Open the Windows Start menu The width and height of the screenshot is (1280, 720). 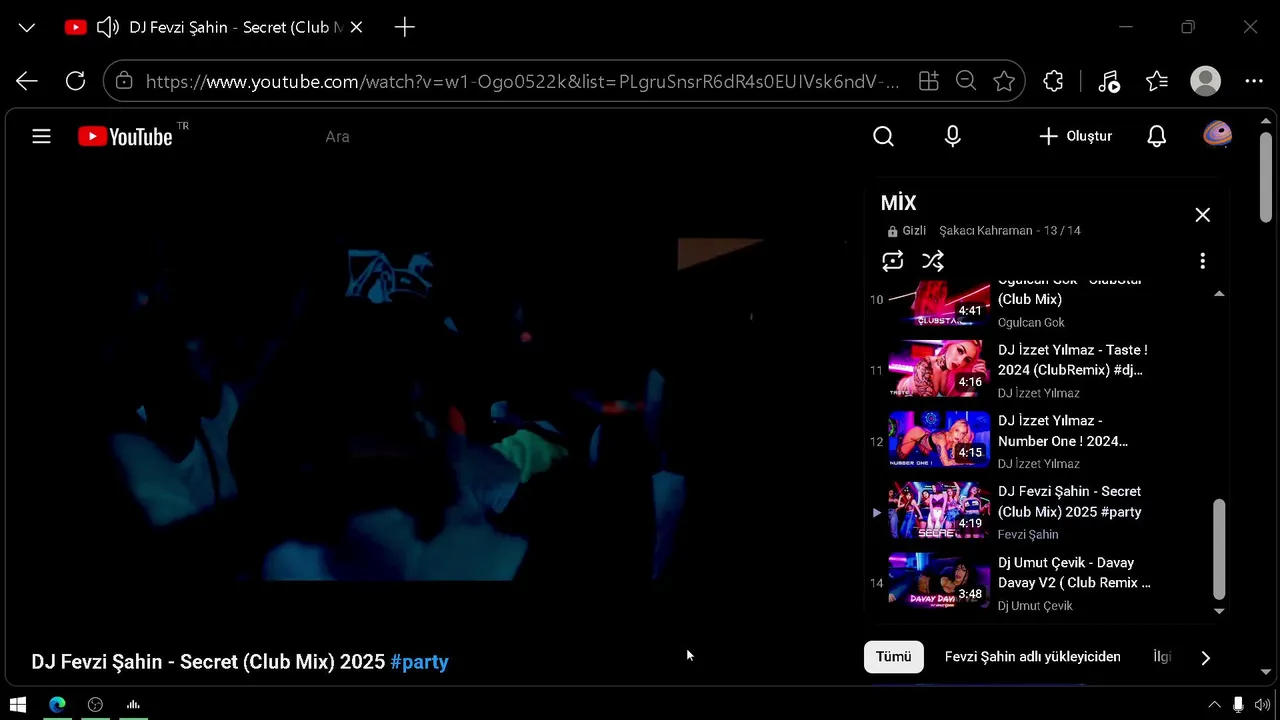point(18,705)
